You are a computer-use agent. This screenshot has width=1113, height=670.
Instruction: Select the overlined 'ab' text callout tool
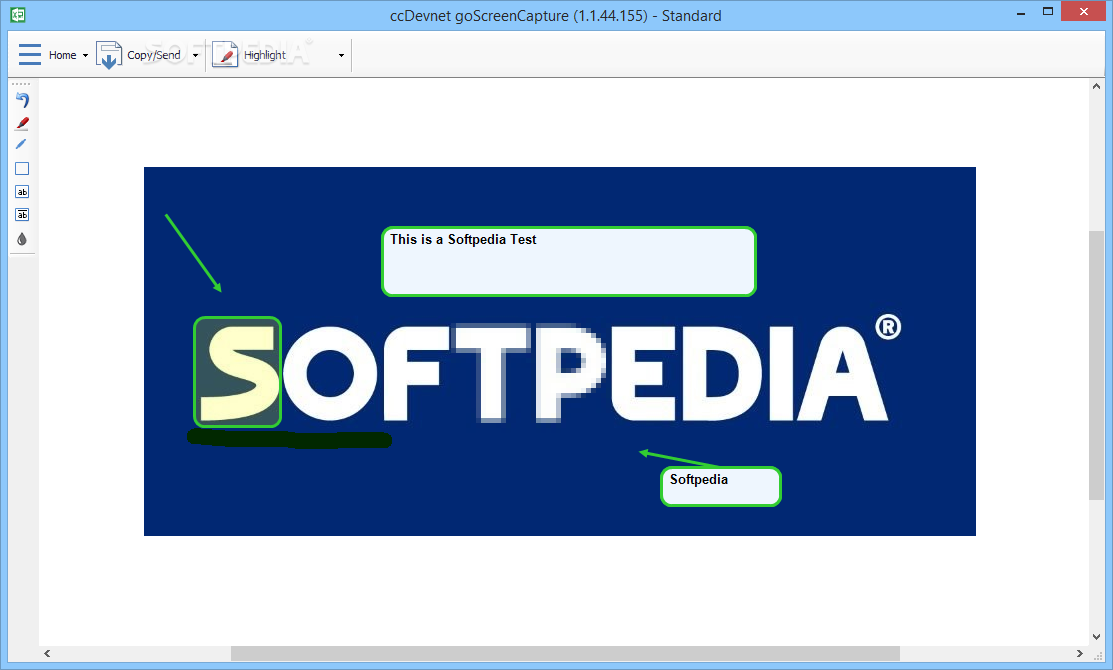coord(22,214)
